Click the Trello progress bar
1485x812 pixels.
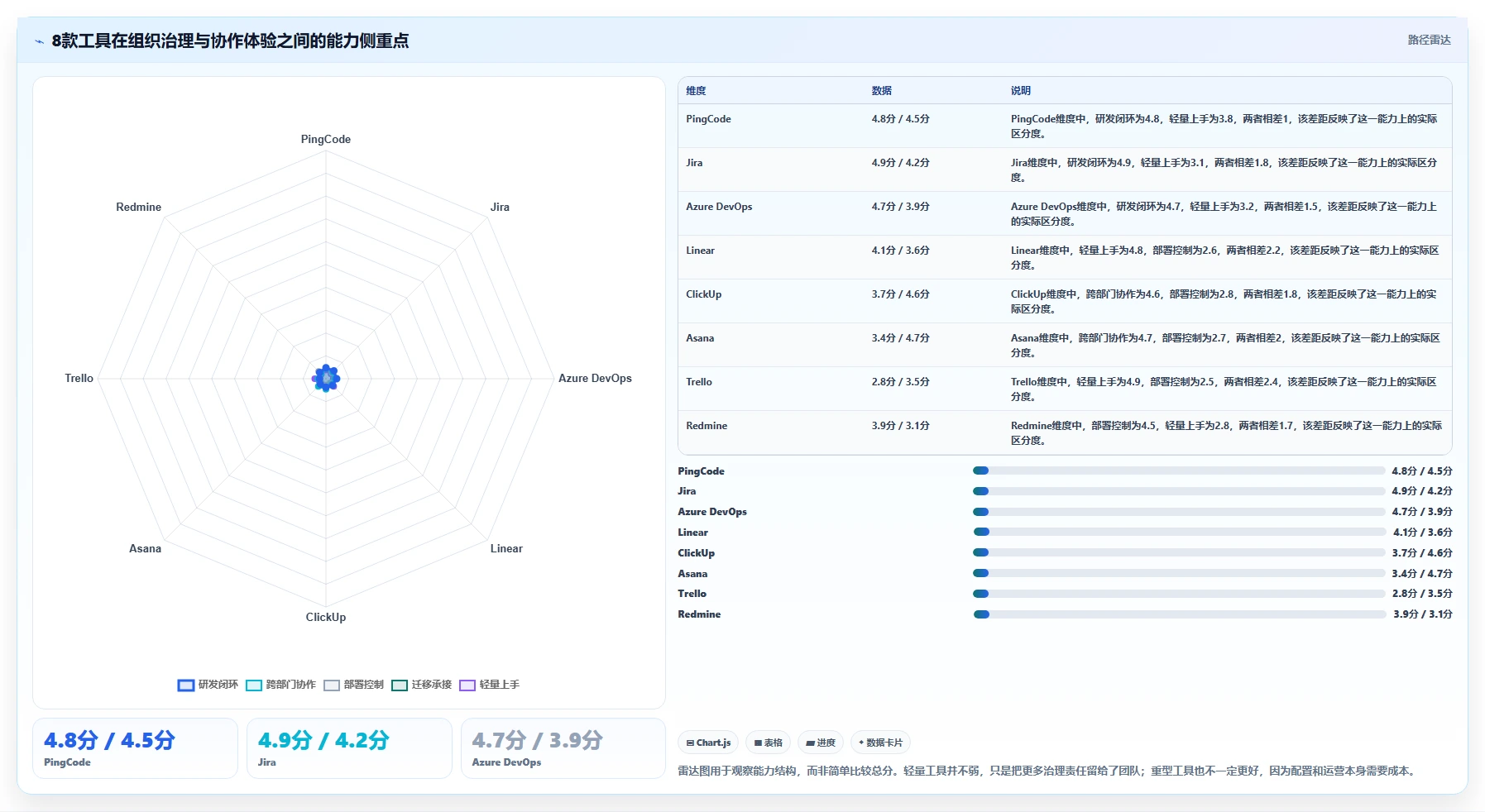point(1179,594)
